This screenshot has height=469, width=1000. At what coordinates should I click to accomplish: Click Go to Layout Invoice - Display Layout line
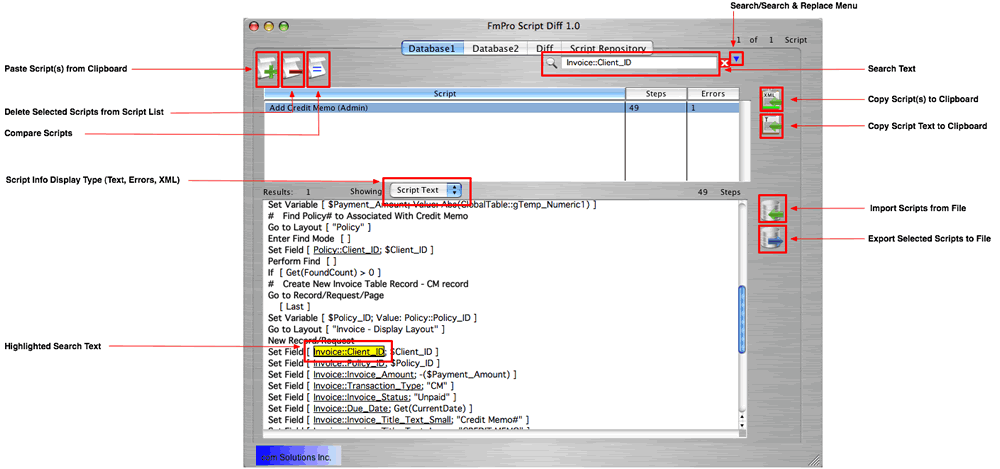(x=357, y=329)
